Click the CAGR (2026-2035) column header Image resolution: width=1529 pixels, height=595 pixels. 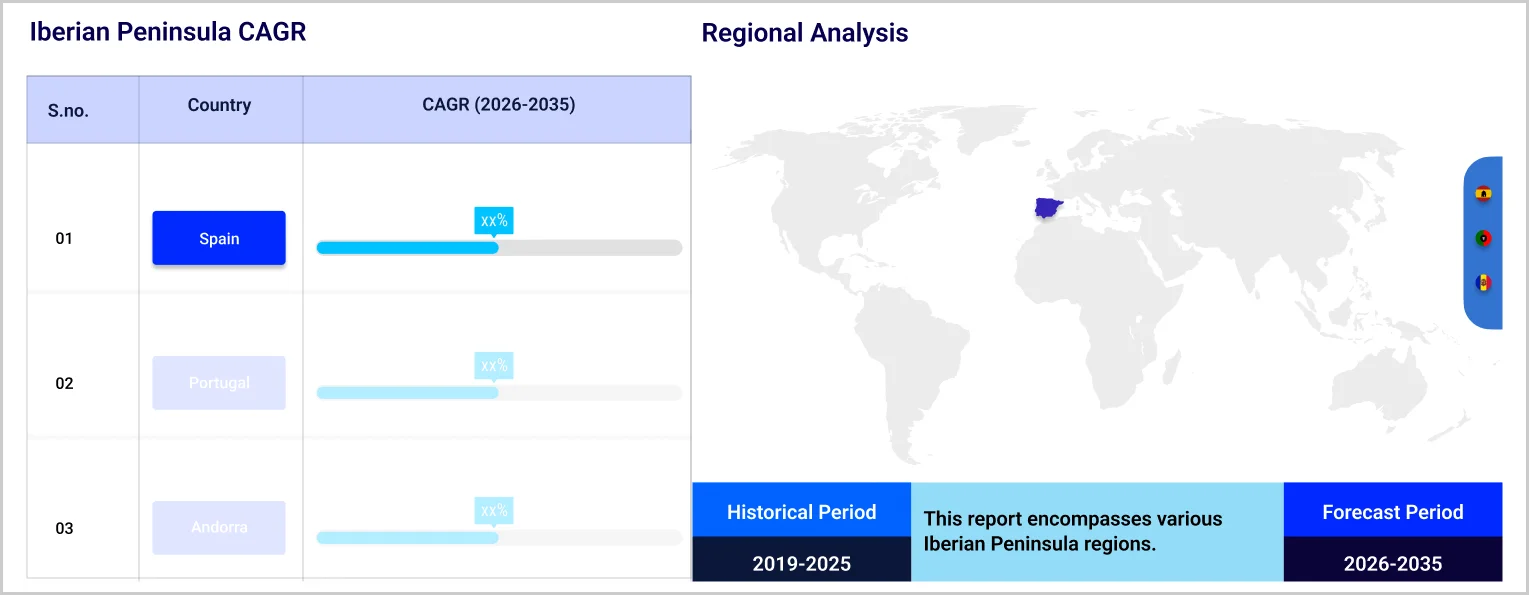(x=499, y=105)
